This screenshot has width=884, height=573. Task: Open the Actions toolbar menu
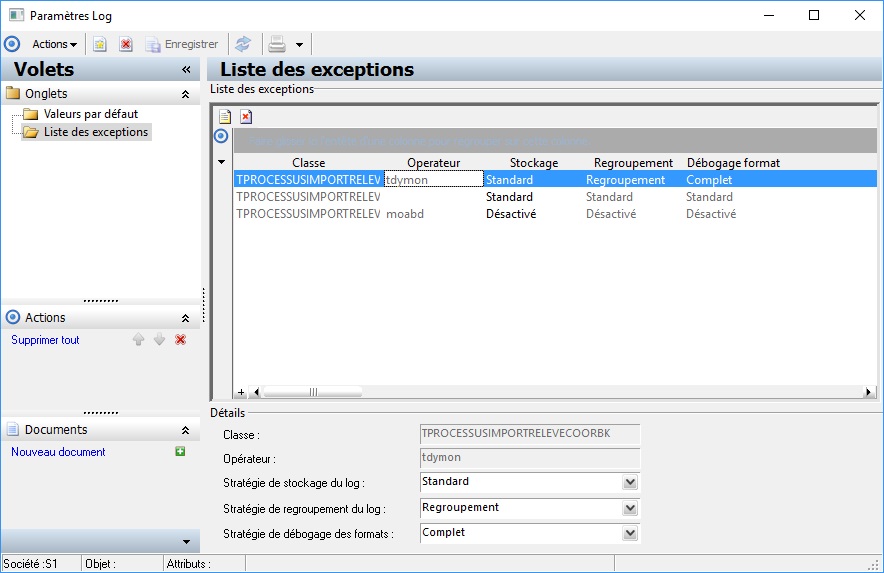[x=54, y=44]
